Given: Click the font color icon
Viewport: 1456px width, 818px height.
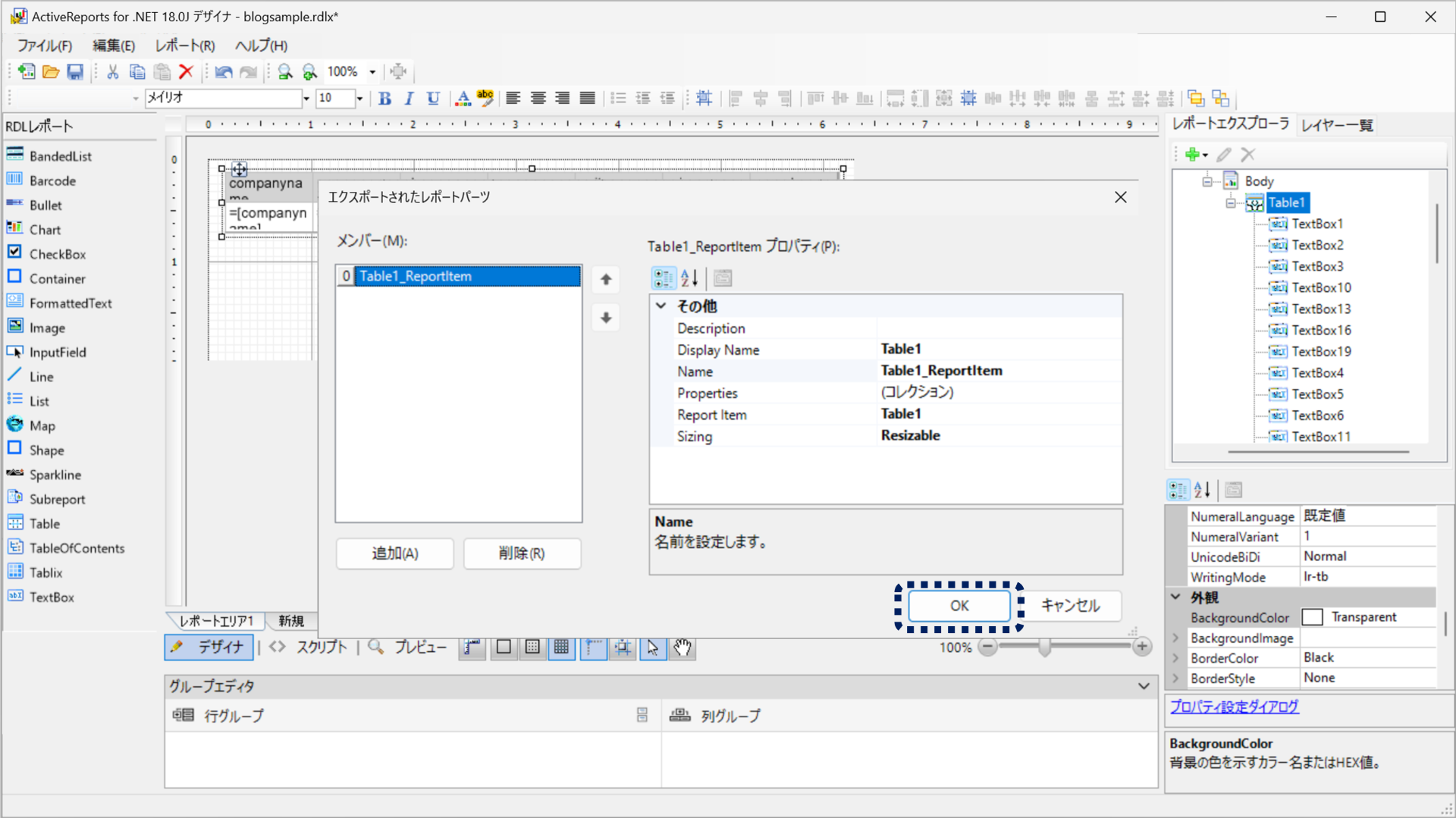Looking at the screenshot, I should [x=462, y=99].
